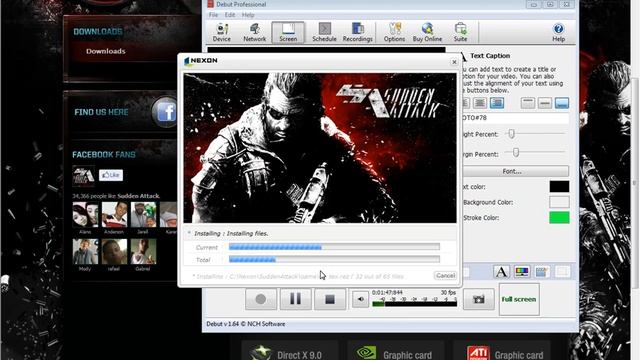Image resolution: width=640 pixels, height=360 pixels.
Task: Select bottom vertical caption alignment
Action: [x=562, y=103]
